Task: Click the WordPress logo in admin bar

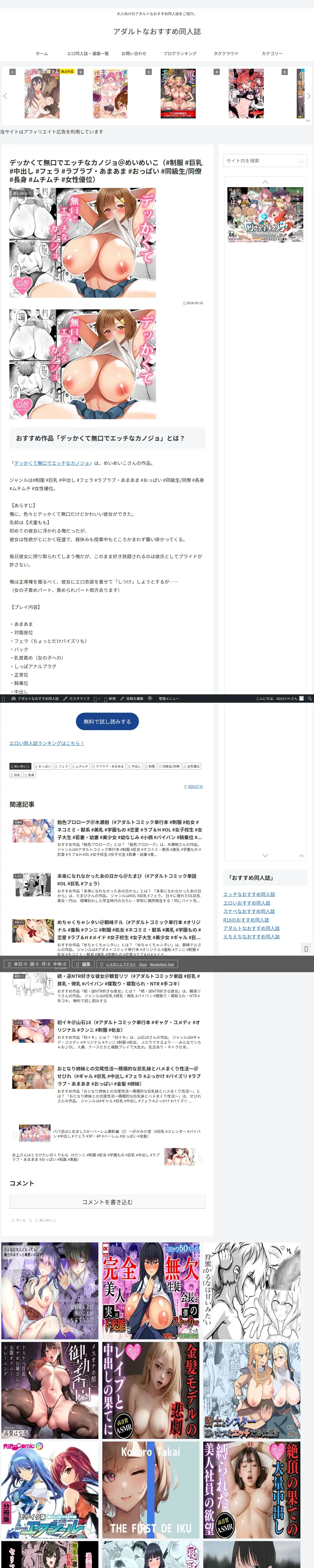Action: [x=4, y=699]
